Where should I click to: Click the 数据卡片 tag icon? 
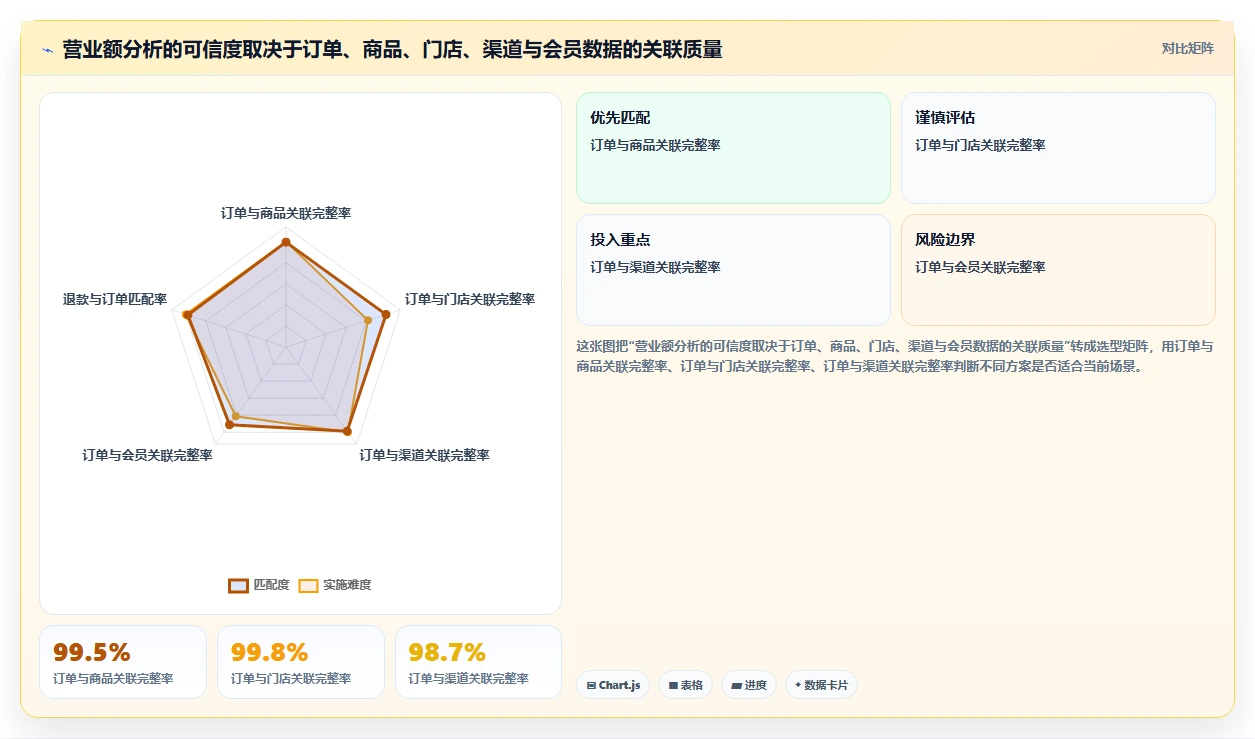click(798, 686)
